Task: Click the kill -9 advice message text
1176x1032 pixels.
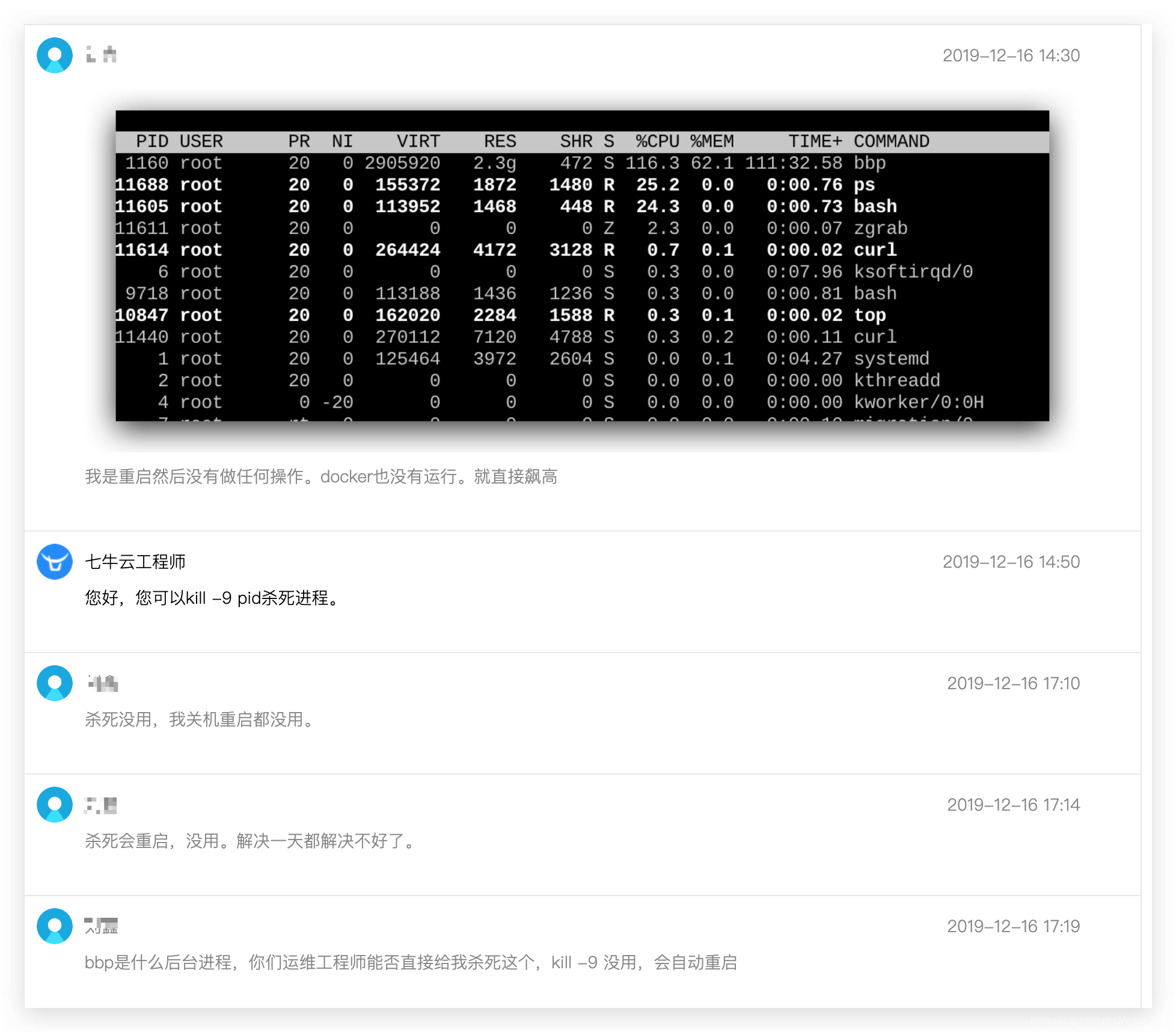Action: [x=210, y=599]
